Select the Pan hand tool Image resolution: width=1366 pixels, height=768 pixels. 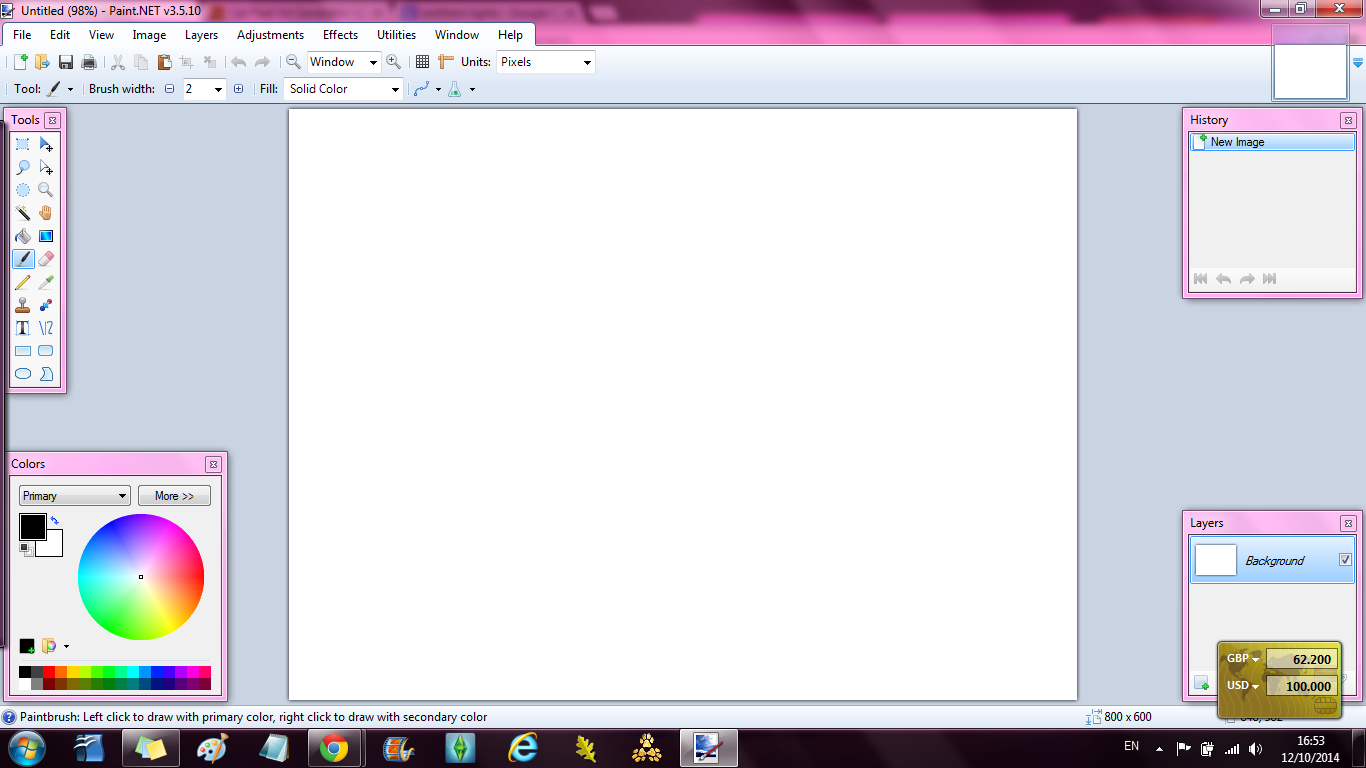pyautogui.click(x=46, y=213)
